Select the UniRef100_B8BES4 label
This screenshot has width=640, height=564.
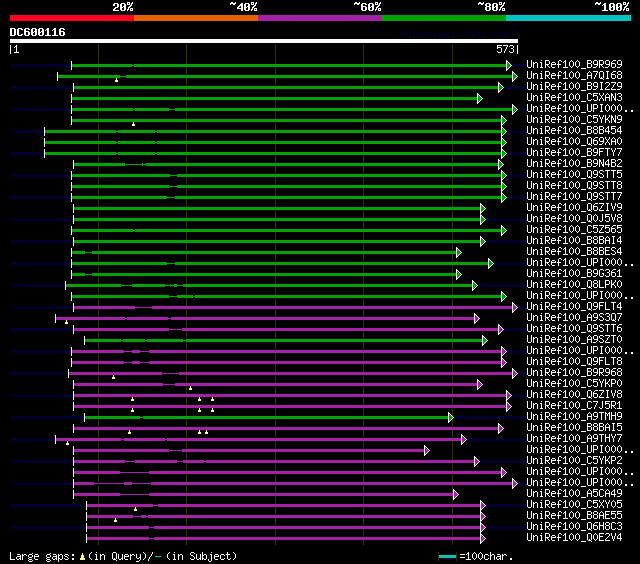pos(574,252)
